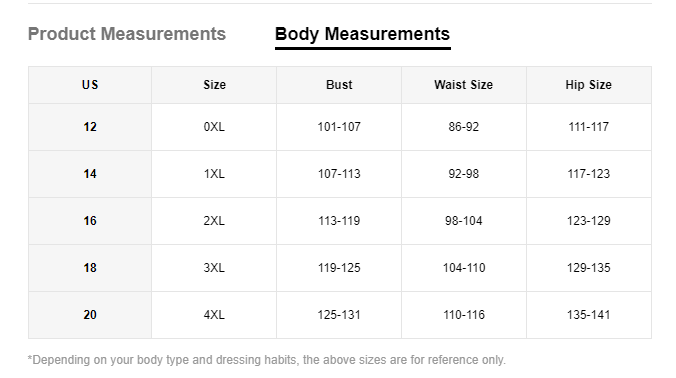The width and height of the screenshot is (676, 378).
Task: Select the US size 20 row label
Action: point(90,315)
